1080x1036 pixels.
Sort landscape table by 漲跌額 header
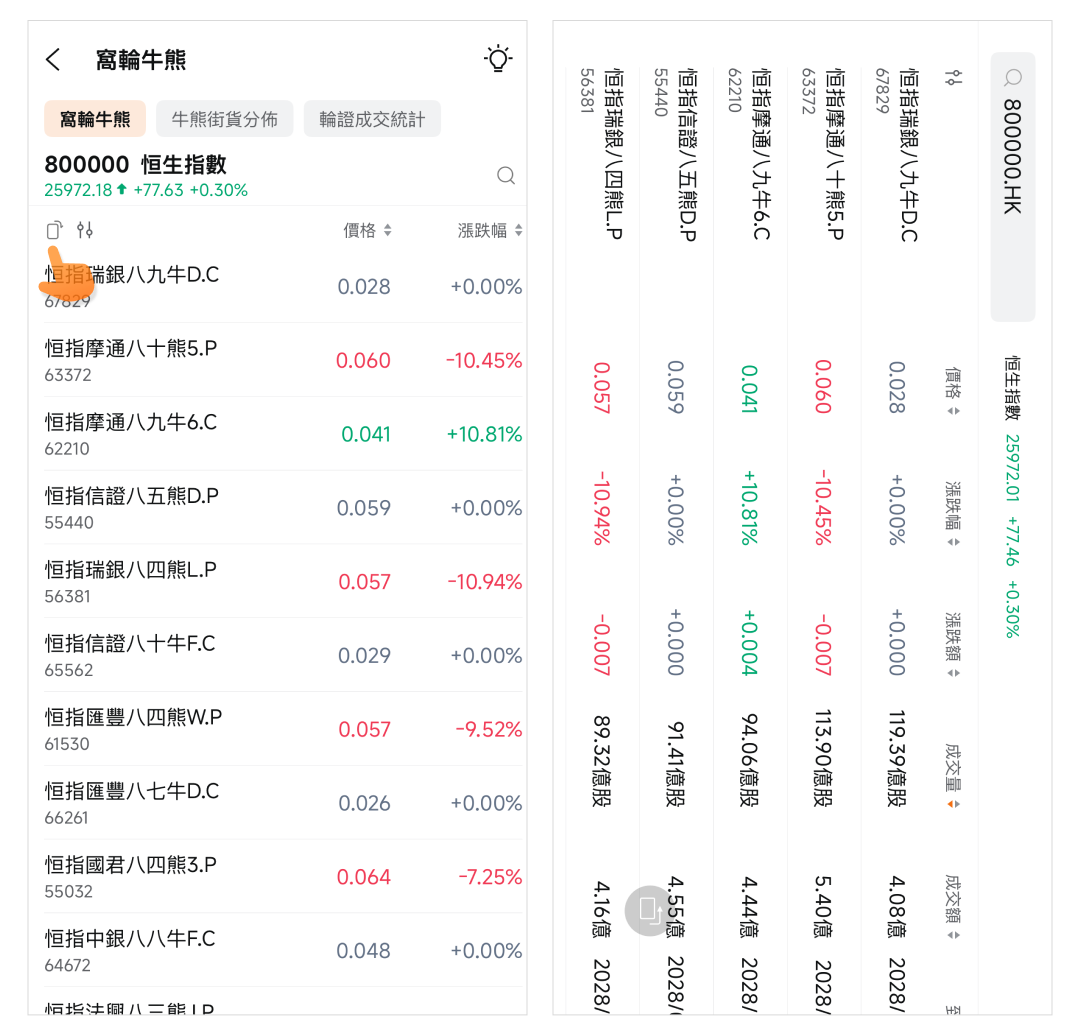tap(954, 645)
